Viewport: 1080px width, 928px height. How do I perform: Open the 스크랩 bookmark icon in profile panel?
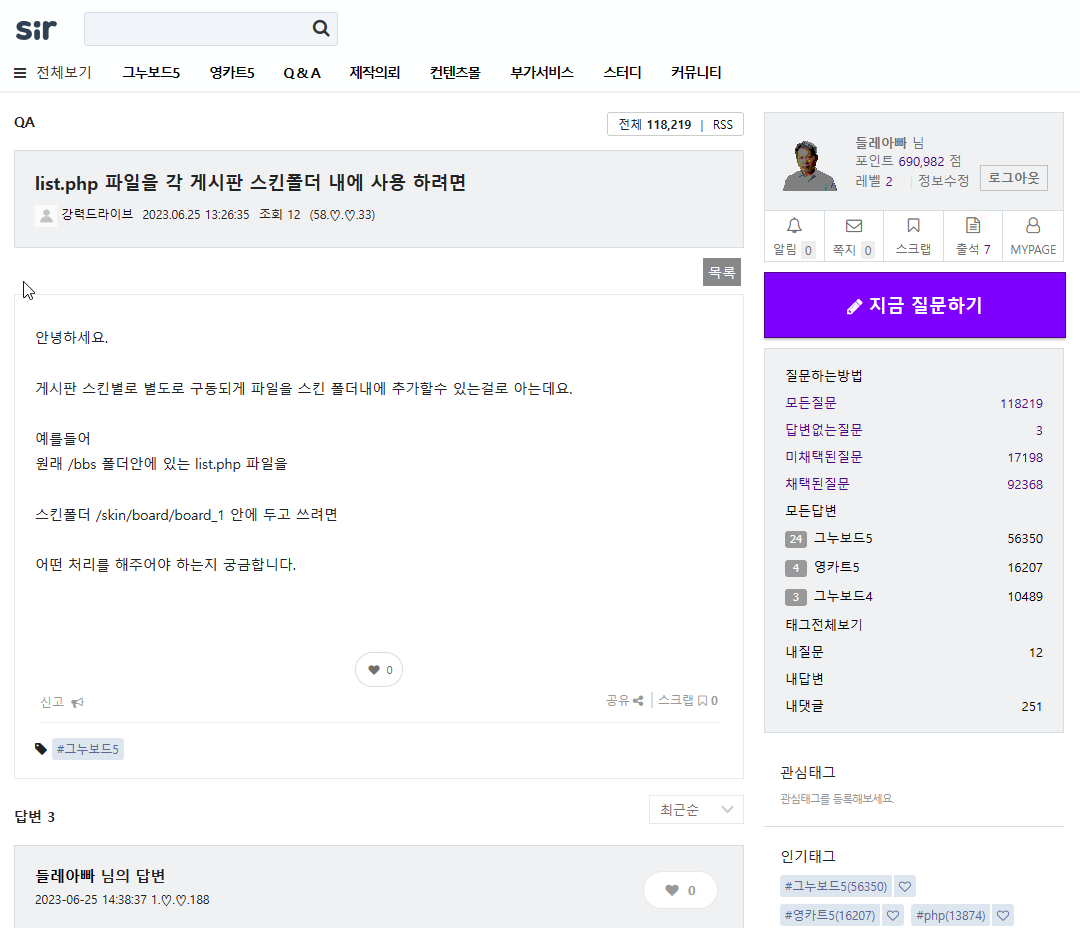(x=913, y=236)
